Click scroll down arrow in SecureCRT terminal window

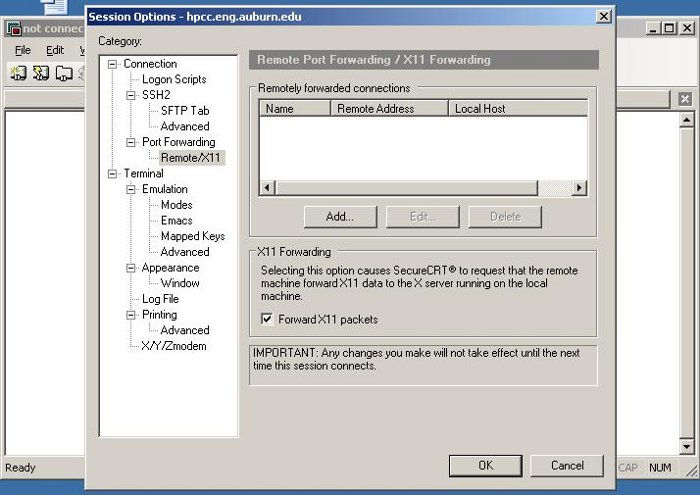coord(686,446)
